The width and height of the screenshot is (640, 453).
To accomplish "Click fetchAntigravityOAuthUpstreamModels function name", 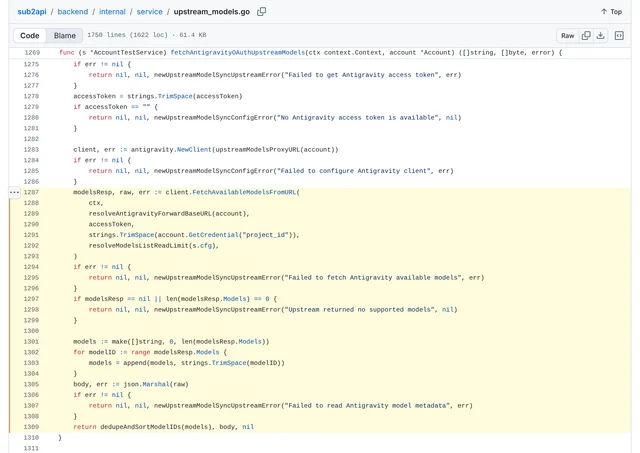I will (238, 53).
